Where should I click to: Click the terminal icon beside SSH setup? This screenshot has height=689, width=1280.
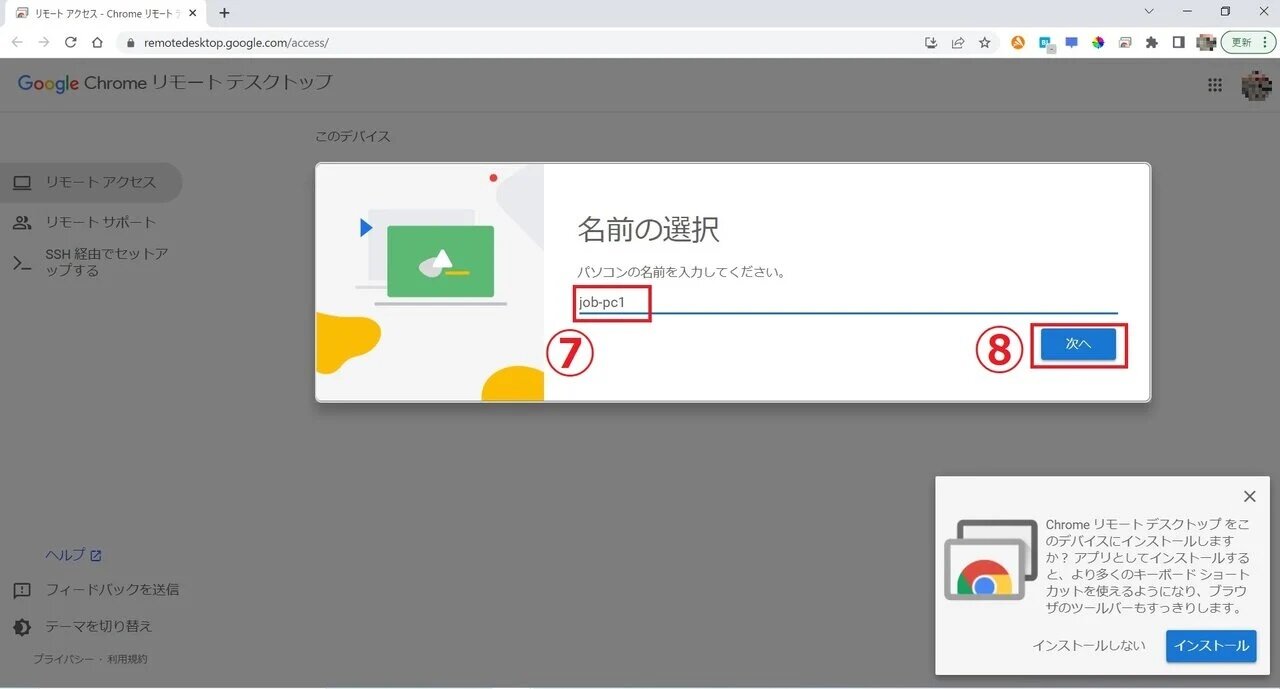[x=21, y=262]
